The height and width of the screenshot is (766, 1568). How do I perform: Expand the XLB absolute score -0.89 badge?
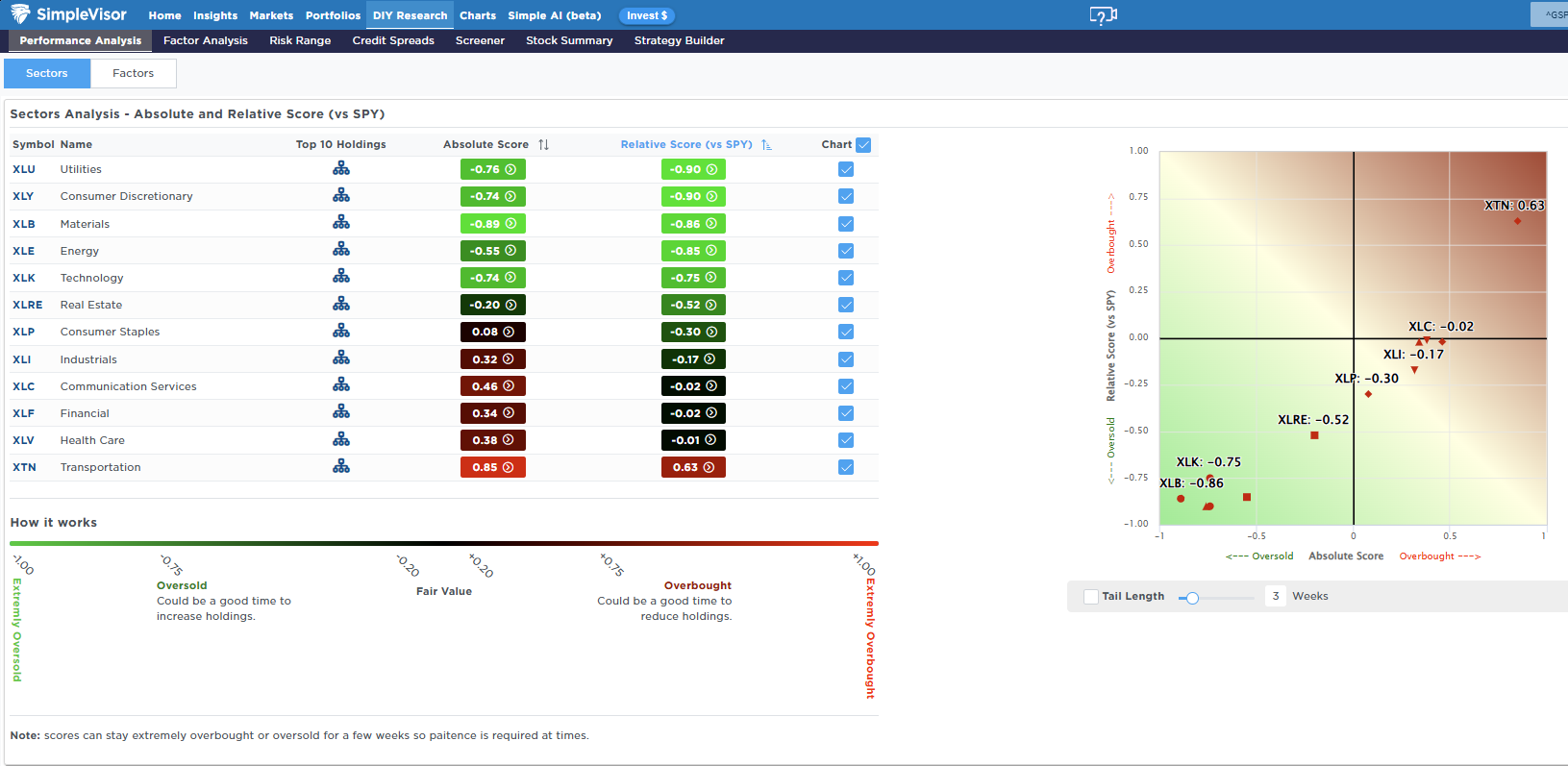click(x=492, y=224)
